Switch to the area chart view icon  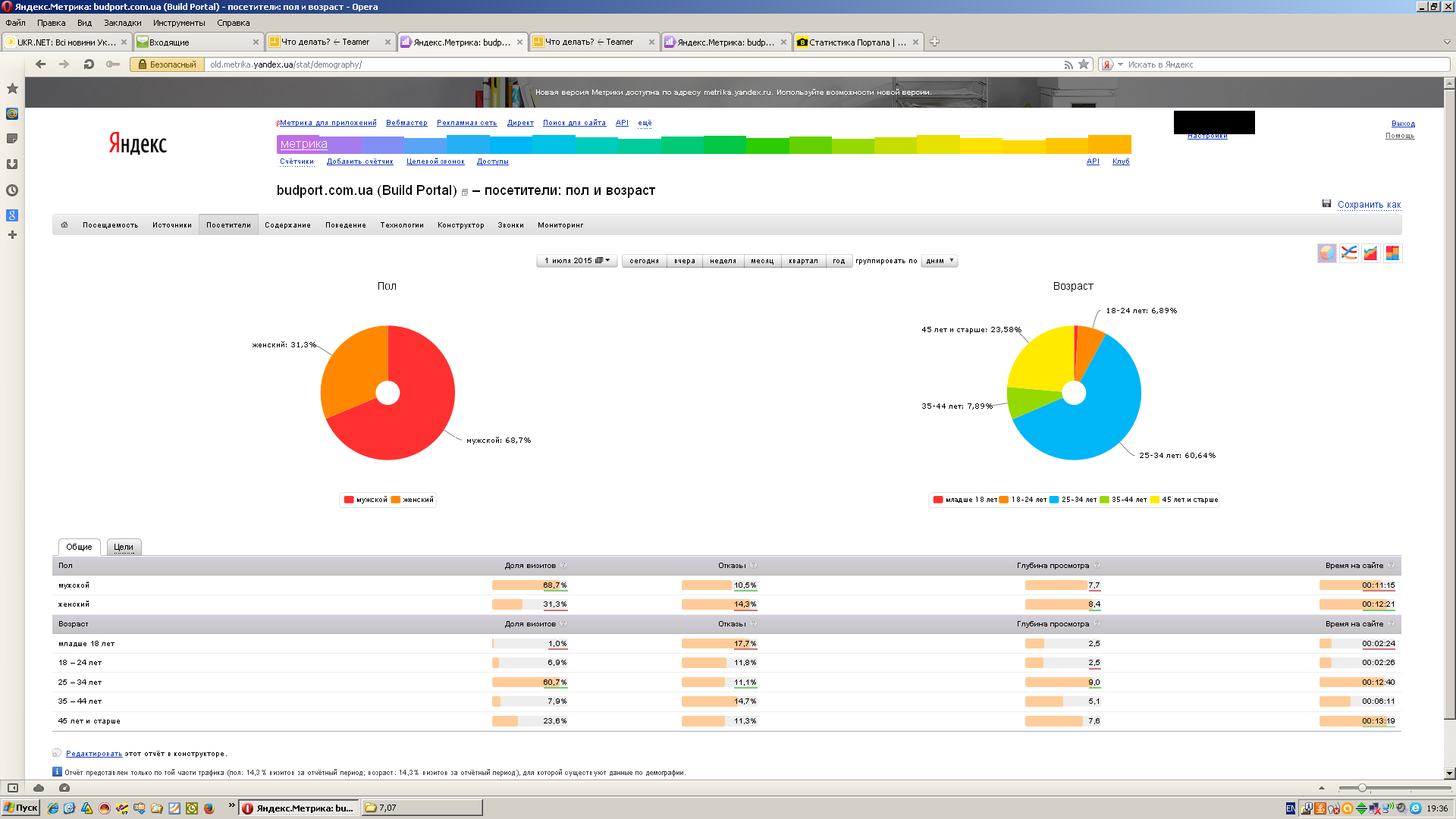[x=1370, y=253]
